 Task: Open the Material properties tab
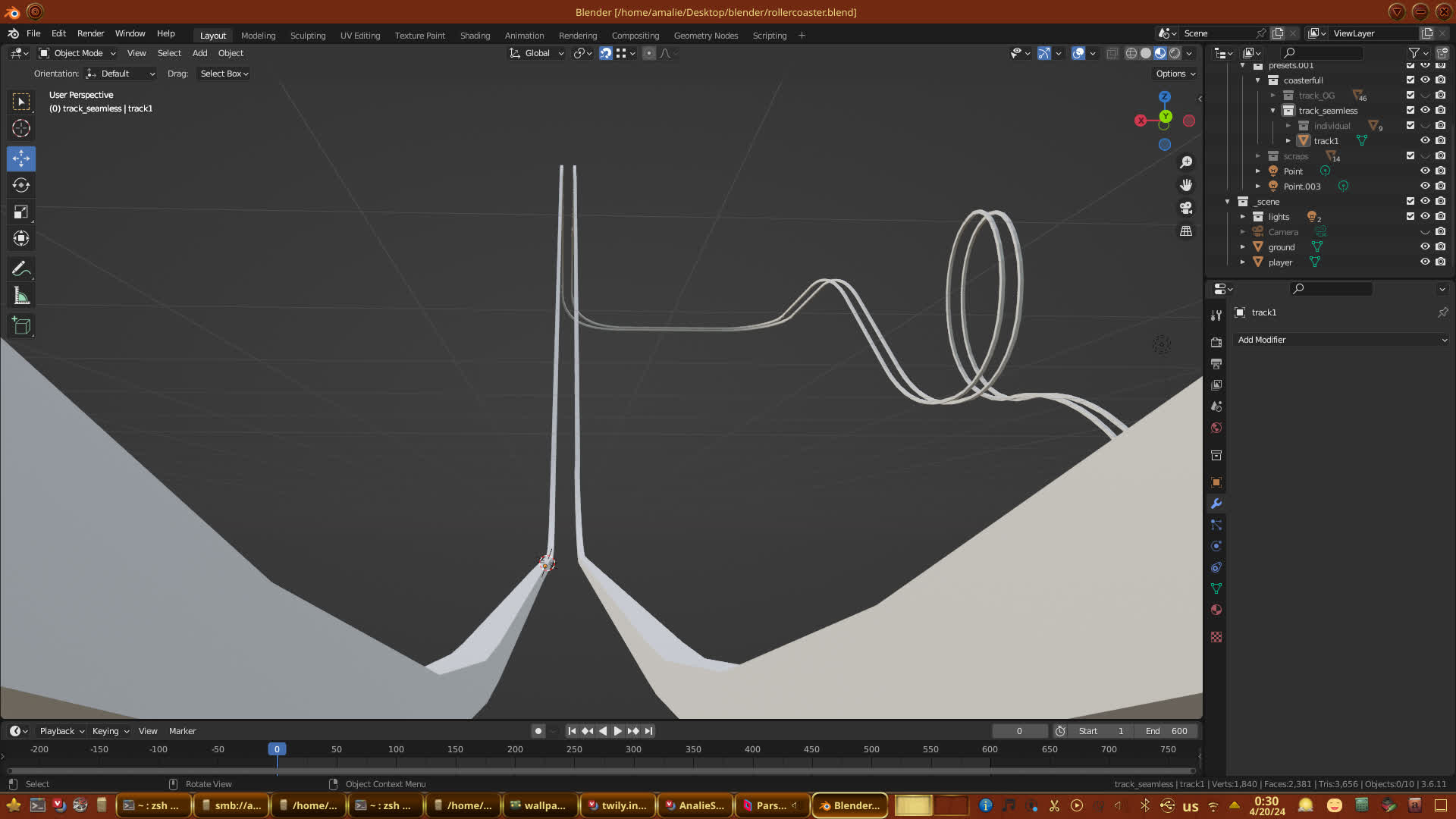1216,610
